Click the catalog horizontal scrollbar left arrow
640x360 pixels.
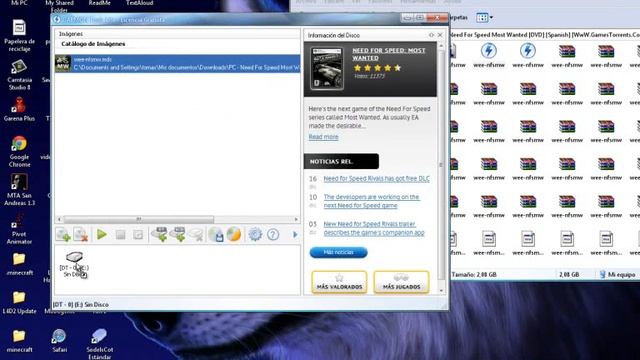point(59,219)
